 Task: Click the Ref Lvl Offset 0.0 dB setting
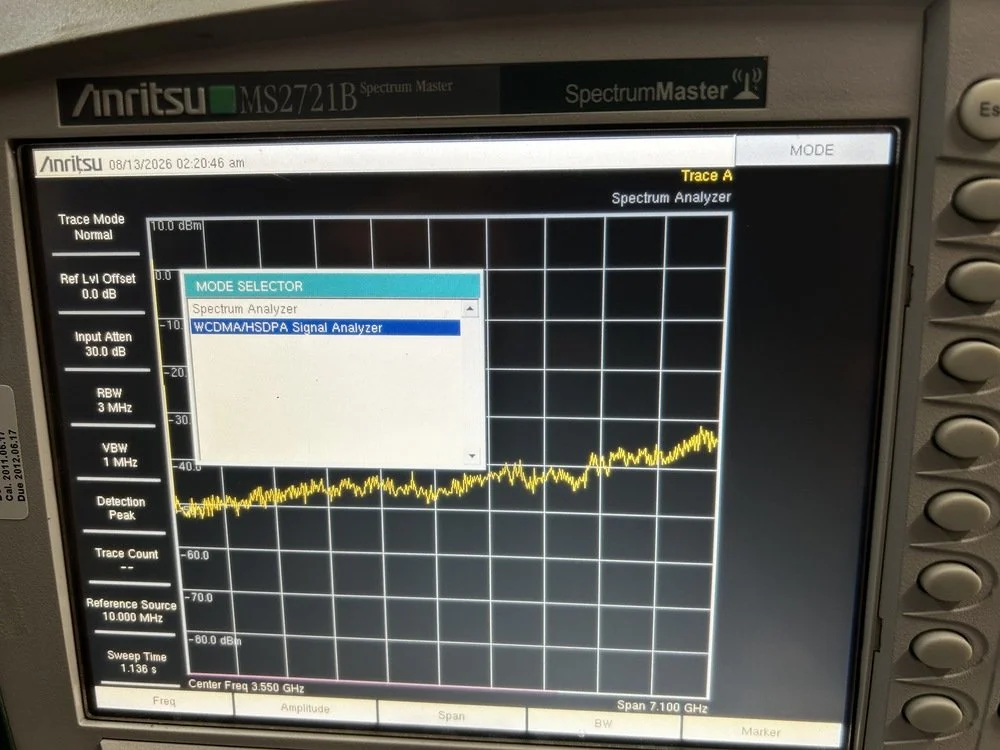coord(98,286)
